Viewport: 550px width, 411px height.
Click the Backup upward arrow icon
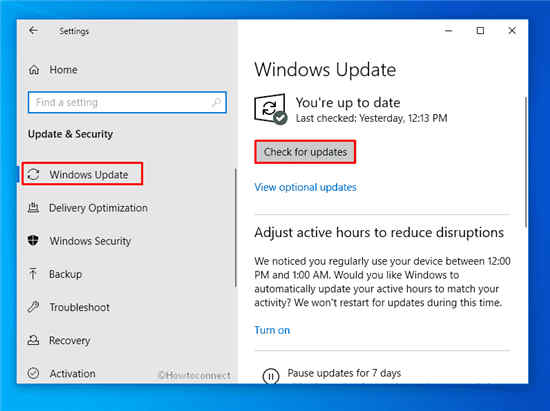pyautogui.click(x=33, y=274)
